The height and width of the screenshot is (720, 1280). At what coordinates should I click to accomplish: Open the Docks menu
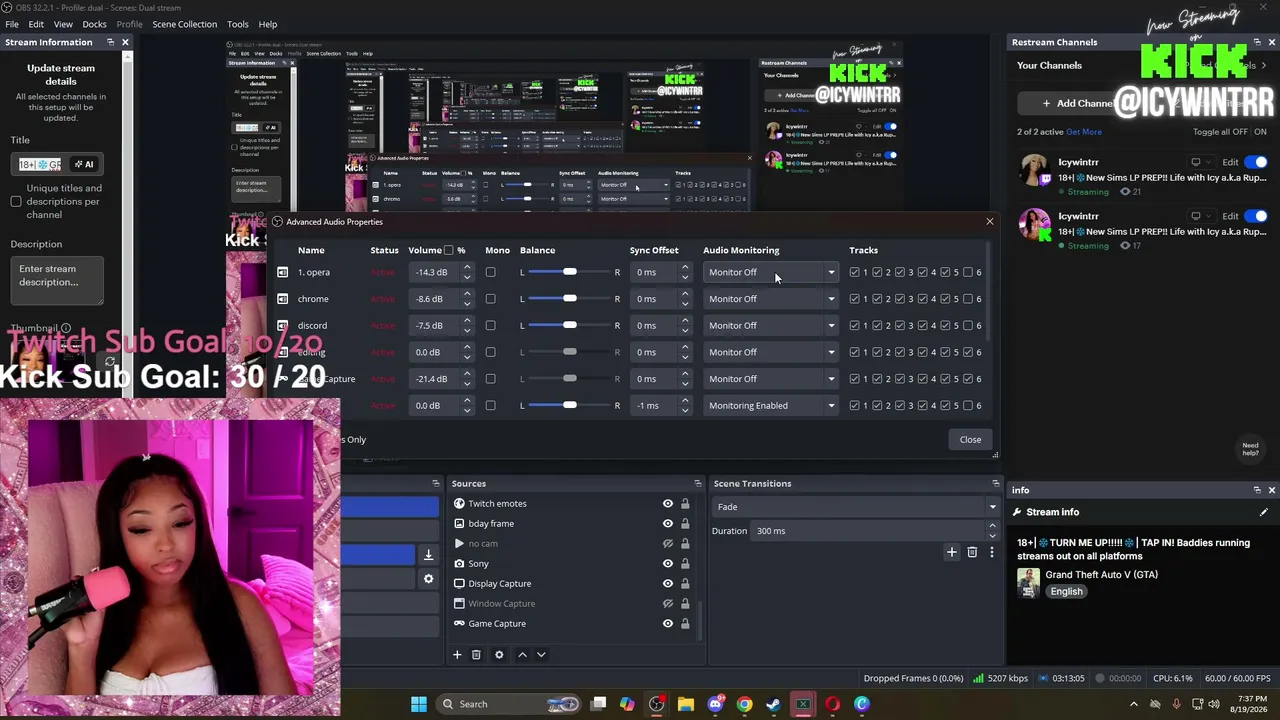[94, 24]
